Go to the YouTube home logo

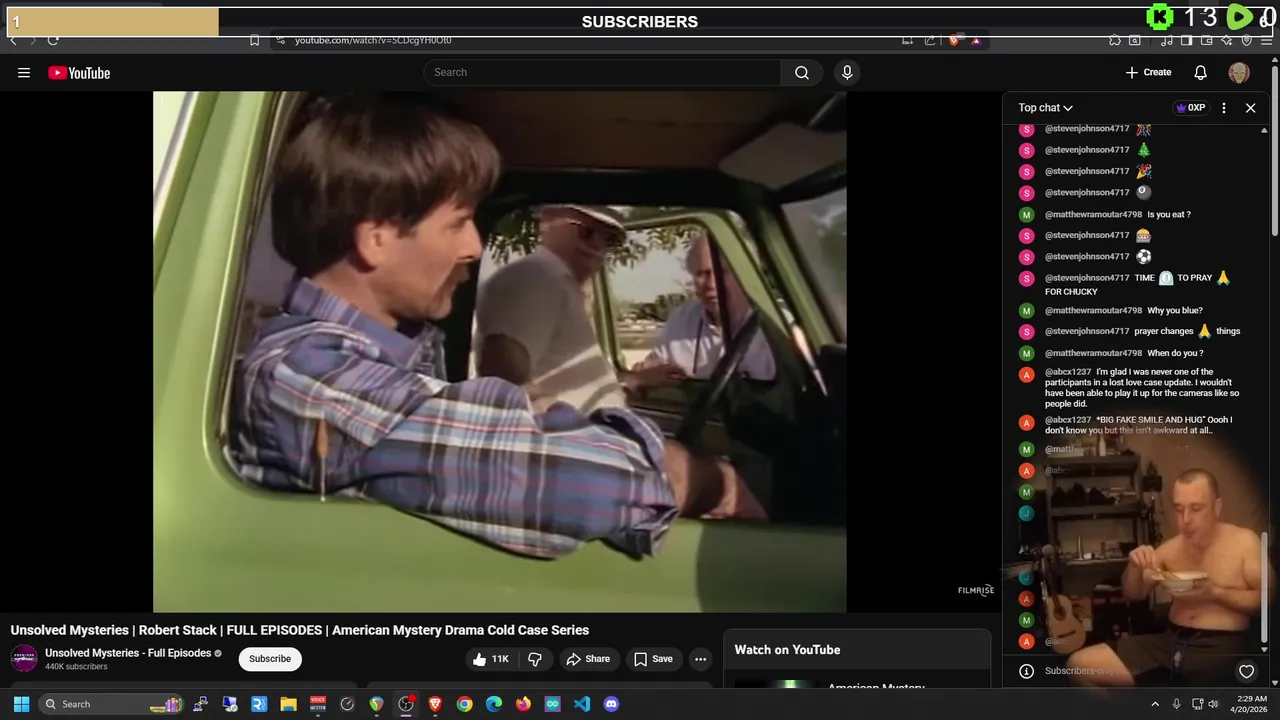tap(79, 72)
